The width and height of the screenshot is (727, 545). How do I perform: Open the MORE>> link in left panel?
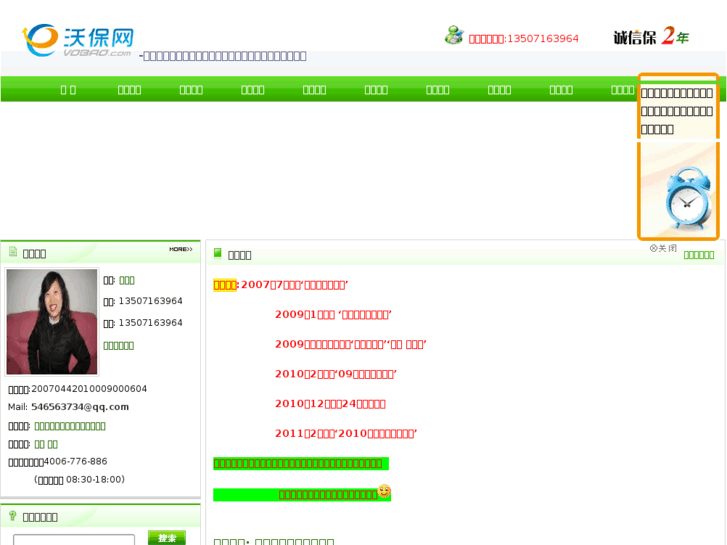pyautogui.click(x=181, y=249)
